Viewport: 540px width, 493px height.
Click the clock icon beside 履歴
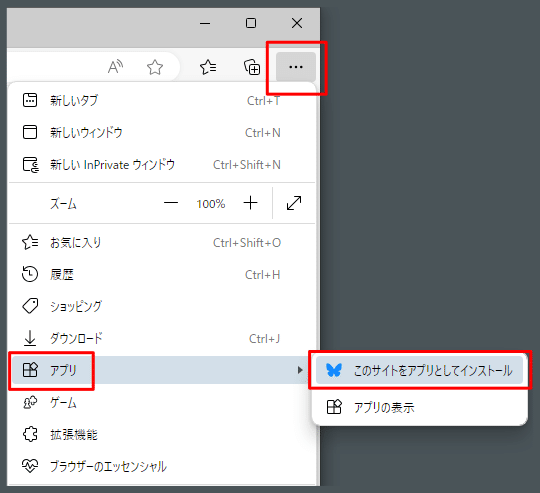pos(30,274)
